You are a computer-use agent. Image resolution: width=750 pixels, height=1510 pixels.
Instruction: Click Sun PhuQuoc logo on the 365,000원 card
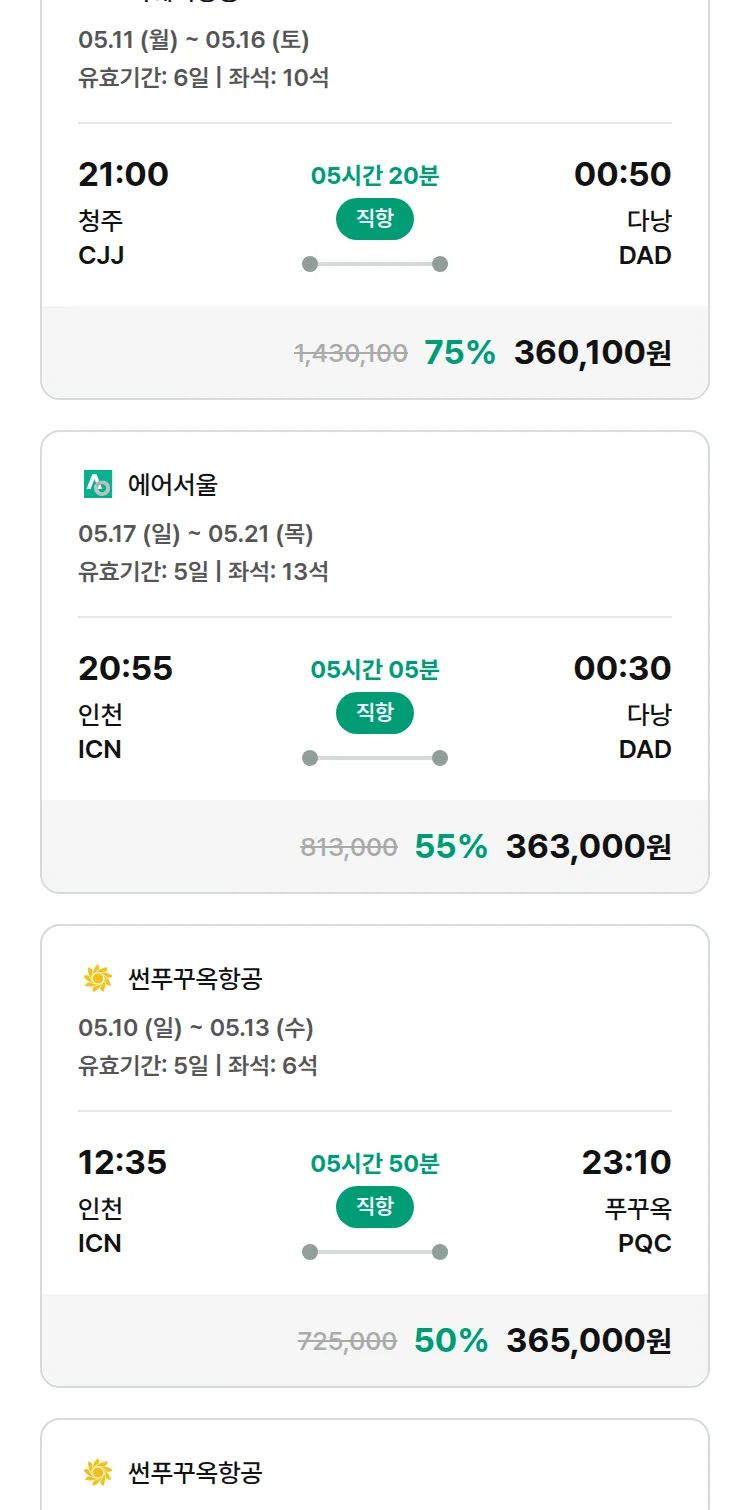[x=98, y=979]
